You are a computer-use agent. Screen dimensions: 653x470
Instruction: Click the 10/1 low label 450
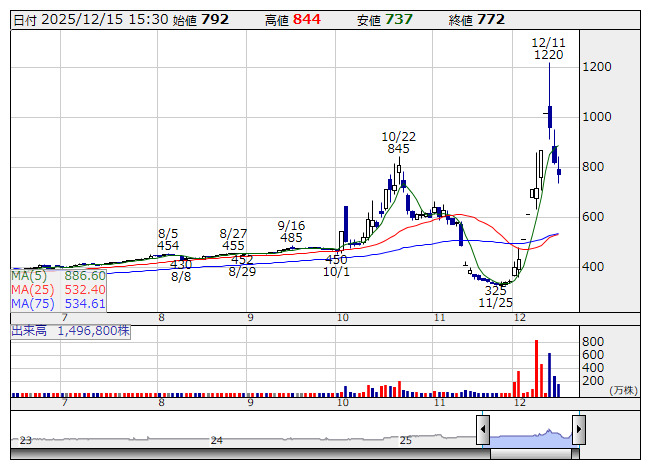click(336, 259)
